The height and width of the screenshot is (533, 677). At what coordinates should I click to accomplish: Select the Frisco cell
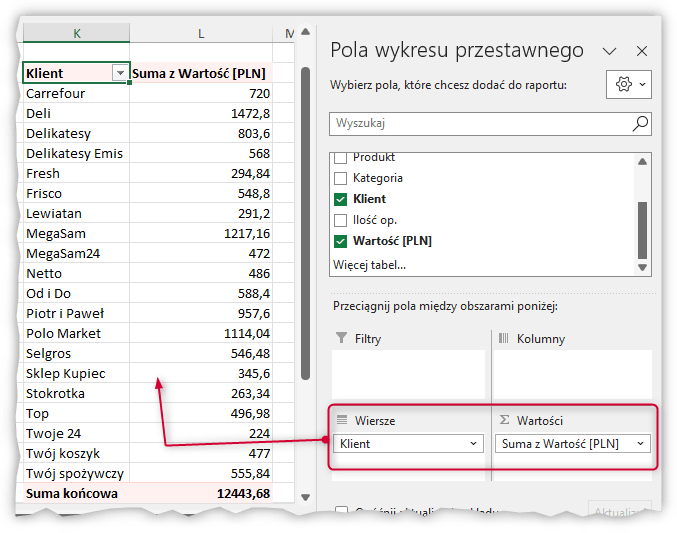pos(76,193)
